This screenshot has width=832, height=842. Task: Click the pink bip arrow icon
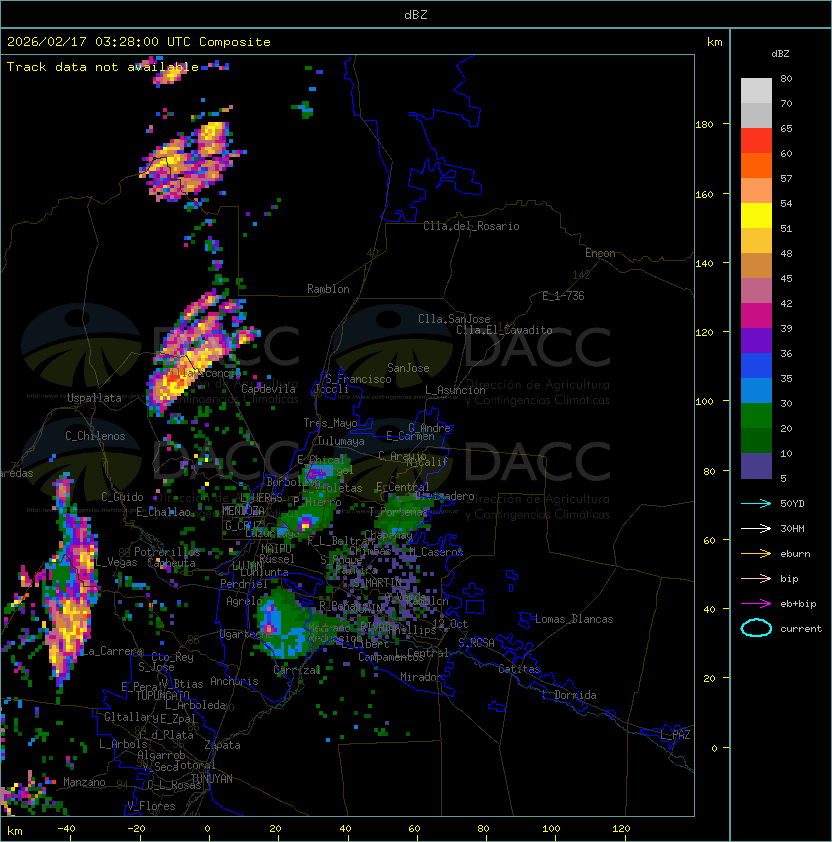click(756, 578)
